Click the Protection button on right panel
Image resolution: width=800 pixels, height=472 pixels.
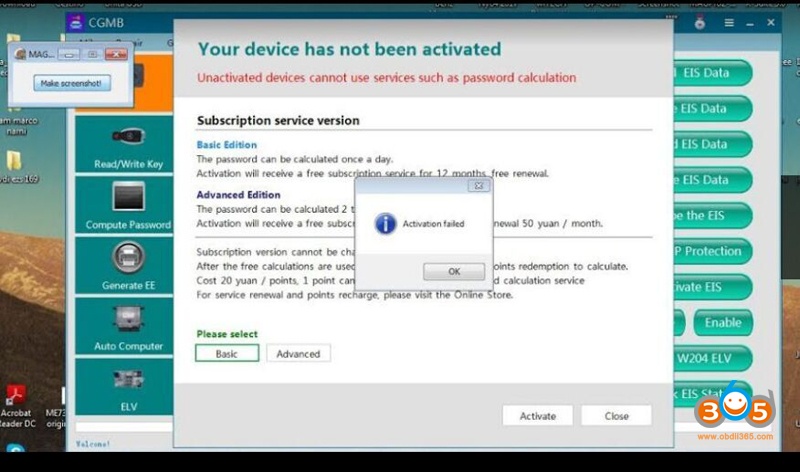pyautogui.click(x=712, y=251)
